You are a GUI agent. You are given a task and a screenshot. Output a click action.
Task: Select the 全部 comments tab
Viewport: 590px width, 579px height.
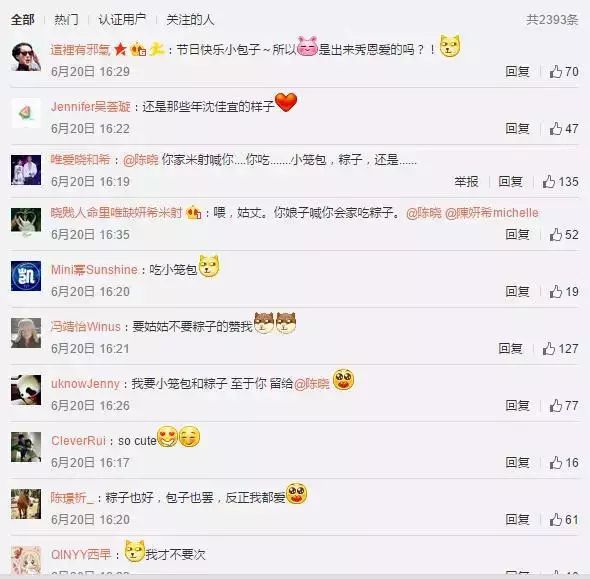[23, 20]
